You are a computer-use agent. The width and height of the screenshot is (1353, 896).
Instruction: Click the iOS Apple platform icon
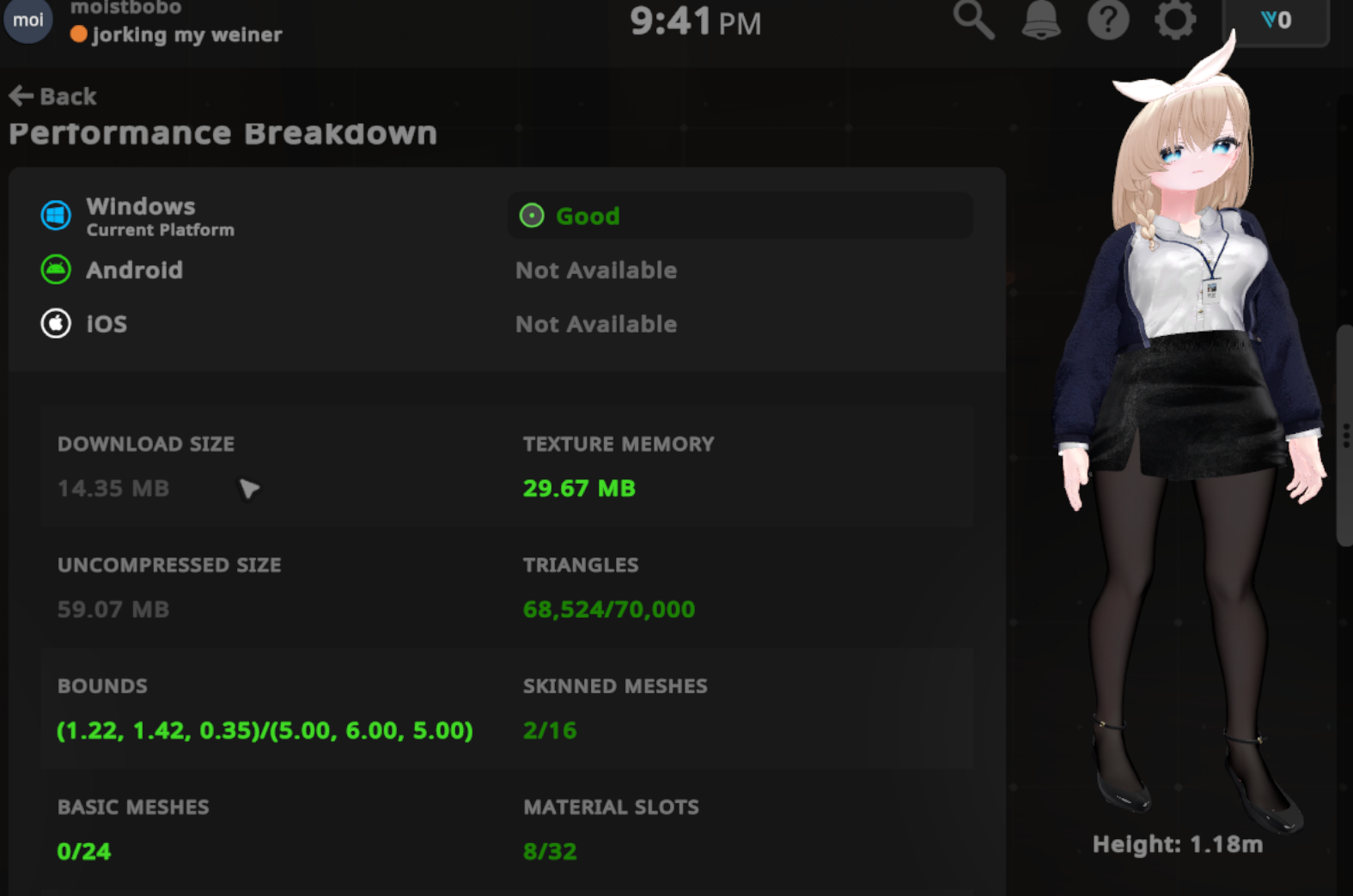click(56, 324)
